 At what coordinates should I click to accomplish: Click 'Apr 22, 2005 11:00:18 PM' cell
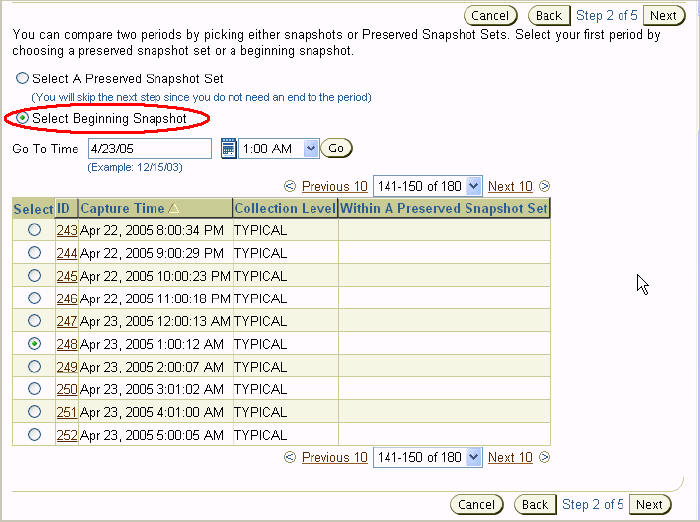155,298
